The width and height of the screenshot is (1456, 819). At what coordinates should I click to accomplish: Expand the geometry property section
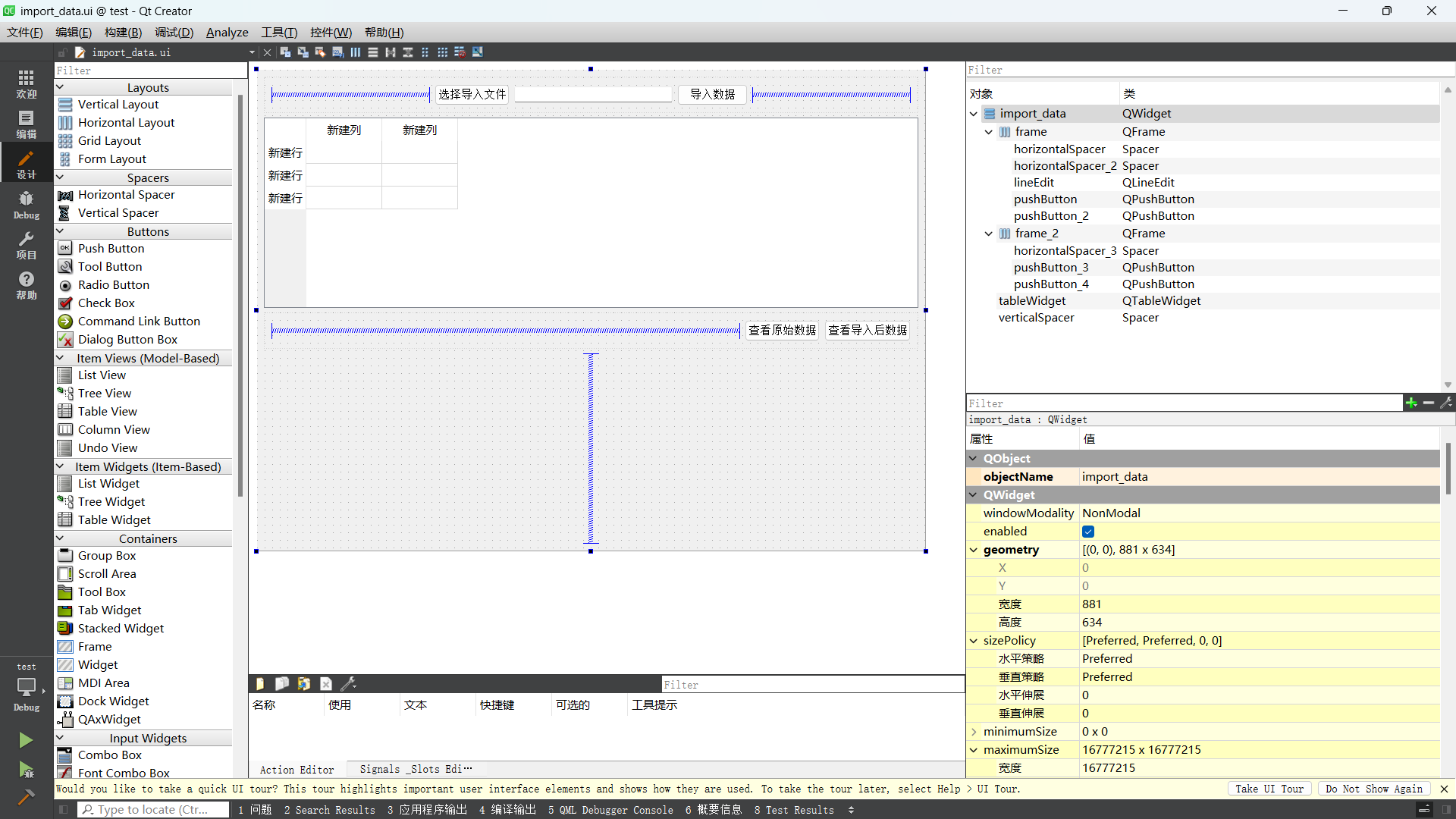point(977,549)
